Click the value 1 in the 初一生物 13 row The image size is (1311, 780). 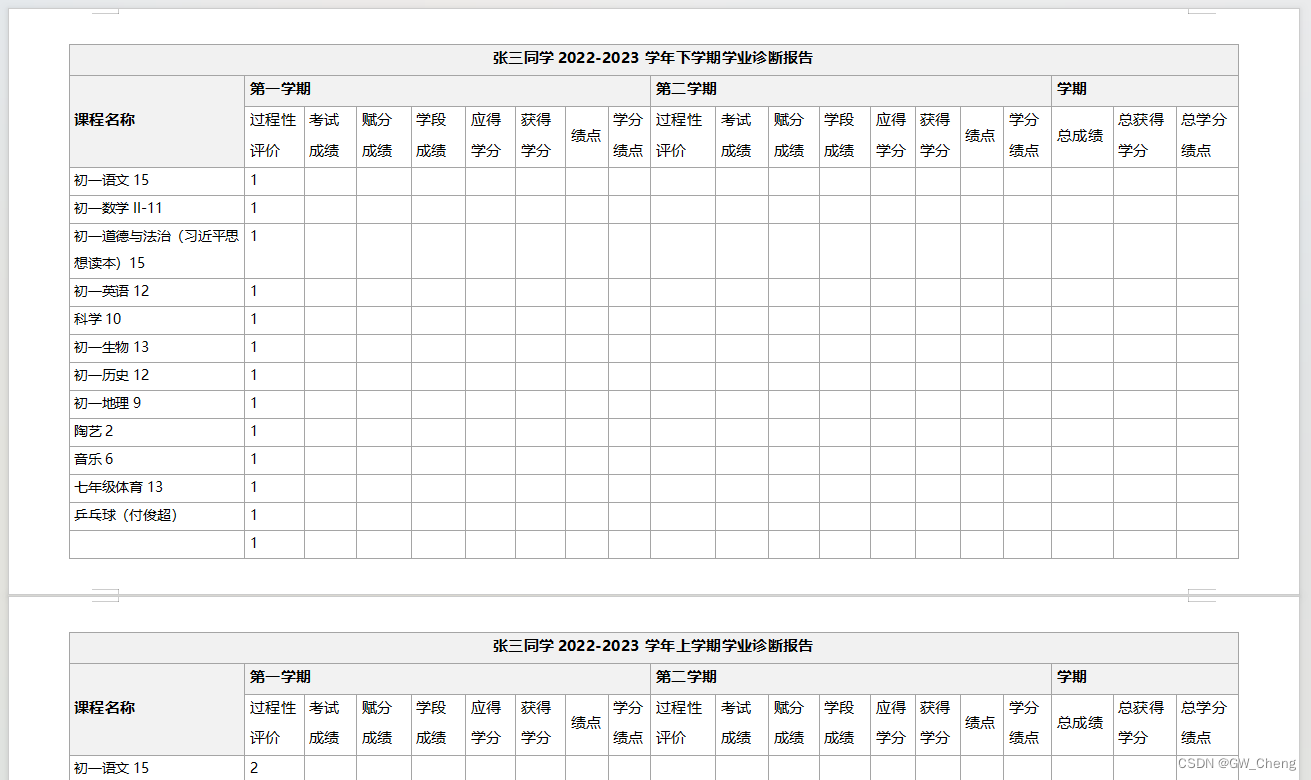[254, 347]
